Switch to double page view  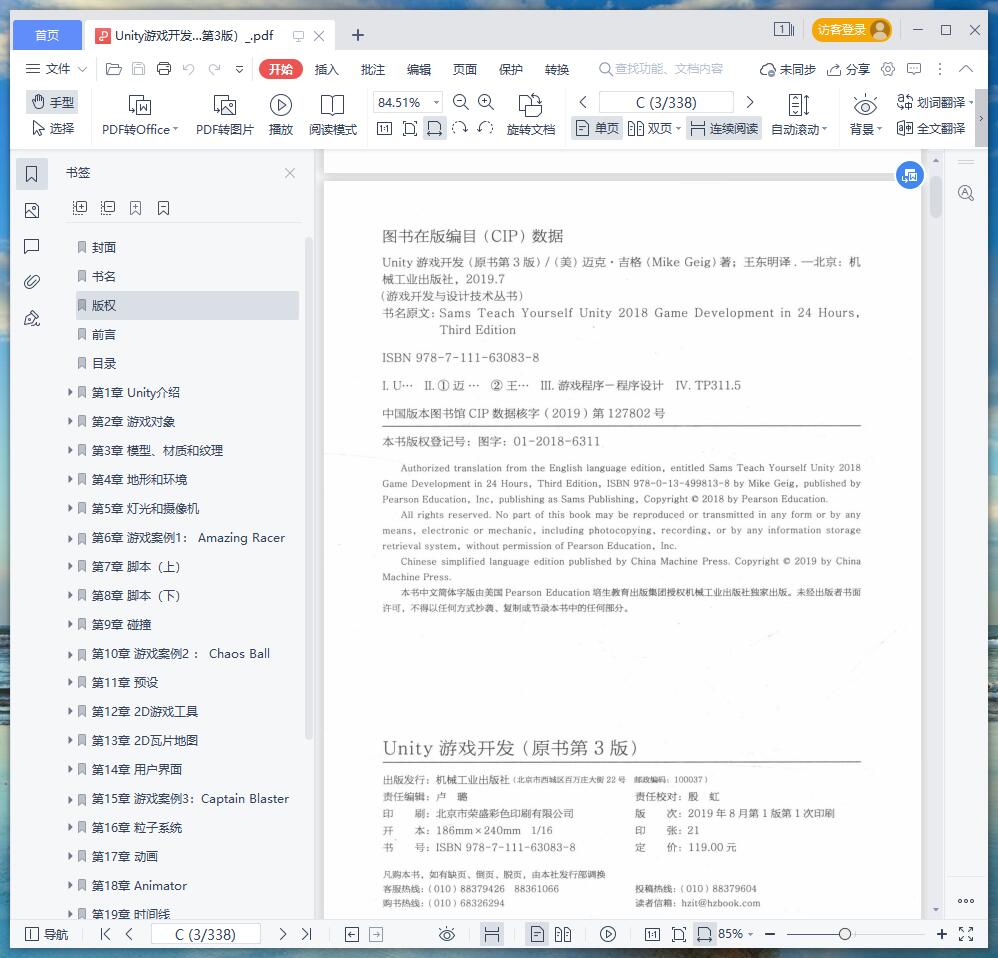654,129
